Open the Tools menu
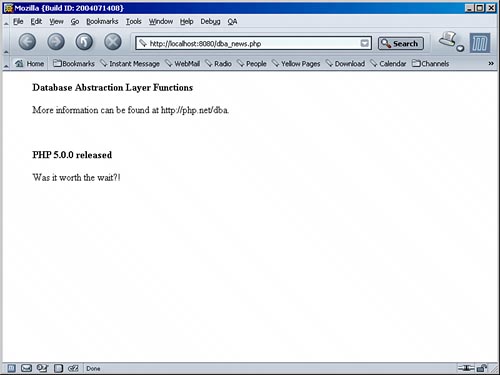Screen dimensions: 500x375 (x=133, y=22)
